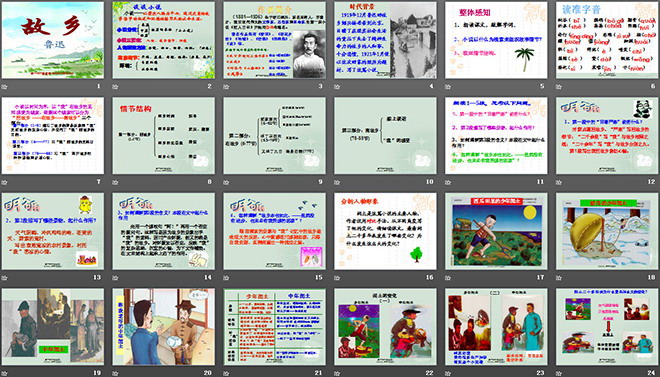The width and height of the screenshot is (660, 377).
Task: Click the animation star icon under slide 7
Action: pos(5,182)
